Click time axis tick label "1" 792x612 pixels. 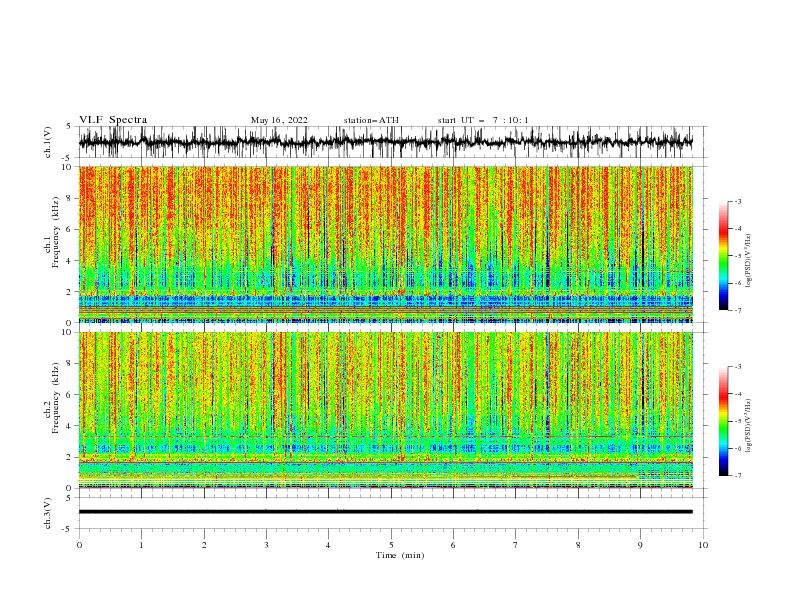(141, 545)
